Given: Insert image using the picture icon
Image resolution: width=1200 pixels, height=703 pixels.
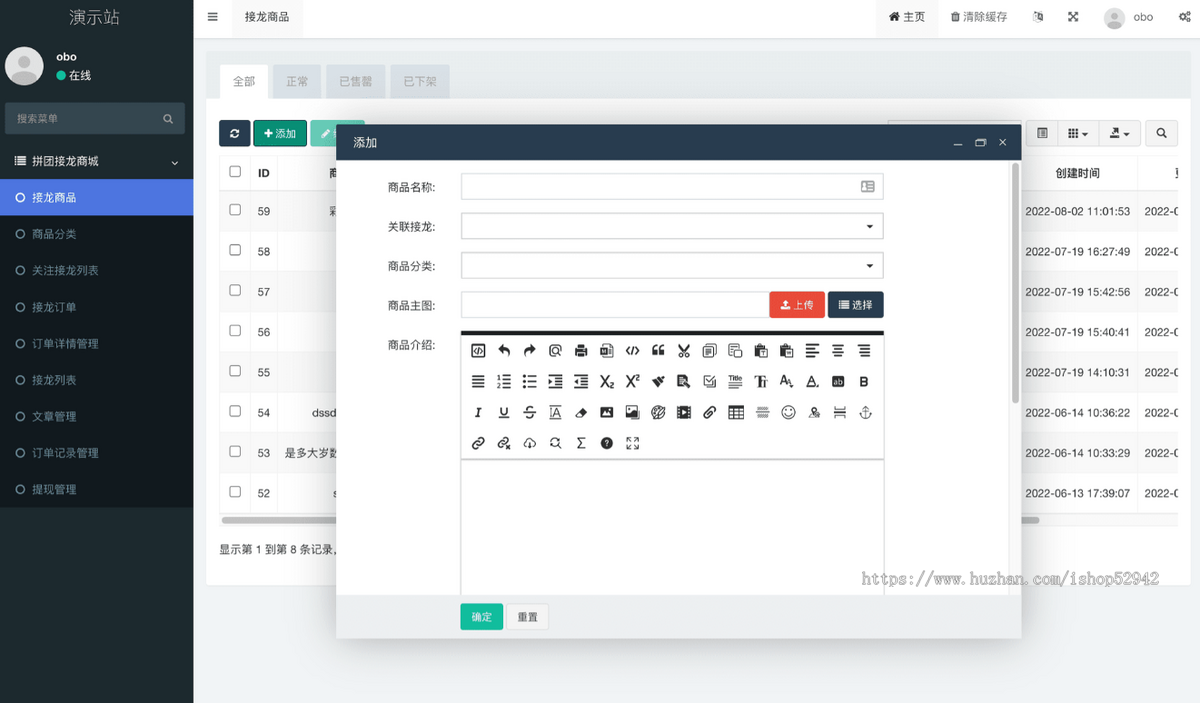Looking at the screenshot, I should click(x=607, y=412).
